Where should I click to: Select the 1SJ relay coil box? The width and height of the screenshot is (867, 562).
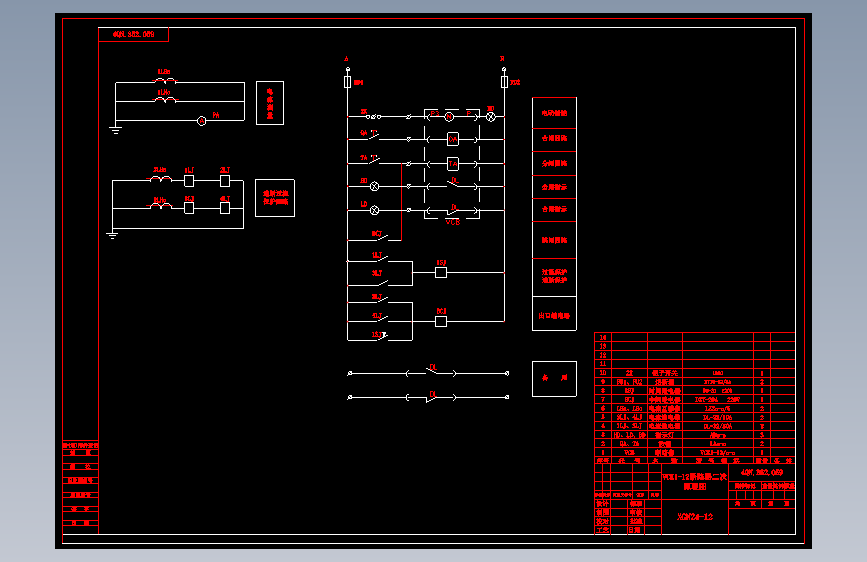tap(441, 272)
